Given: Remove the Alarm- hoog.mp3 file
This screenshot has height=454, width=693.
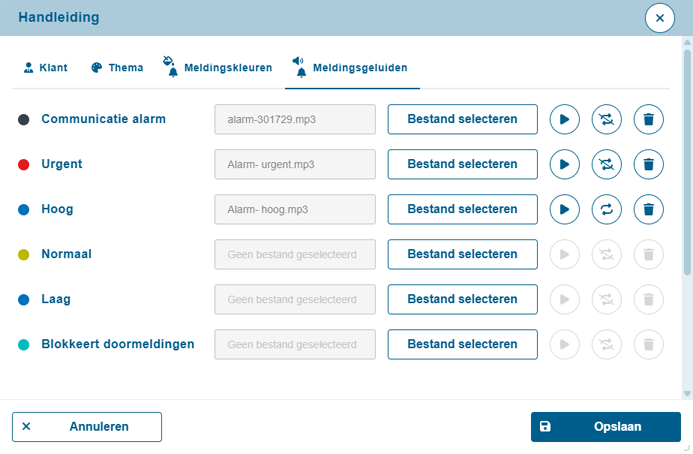Looking at the screenshot, I should (x=648, y=210).
